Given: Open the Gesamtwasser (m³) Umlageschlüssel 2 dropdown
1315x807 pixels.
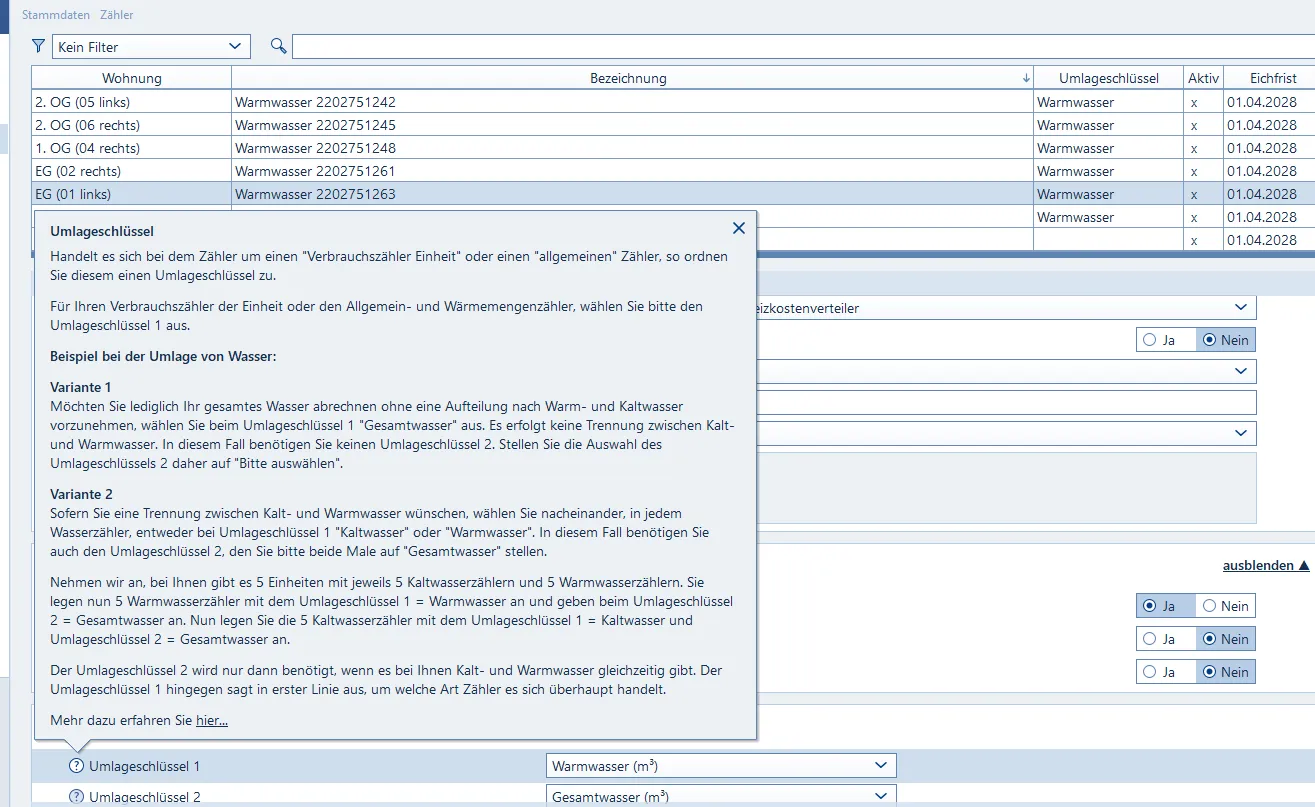Looking at the screenshot, I should [x=721, y=796].
